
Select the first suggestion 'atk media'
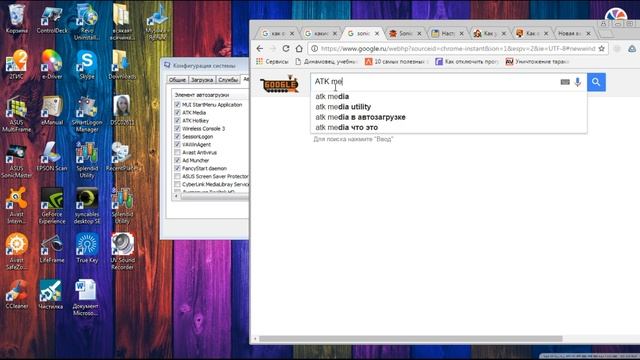click(449, 97)
